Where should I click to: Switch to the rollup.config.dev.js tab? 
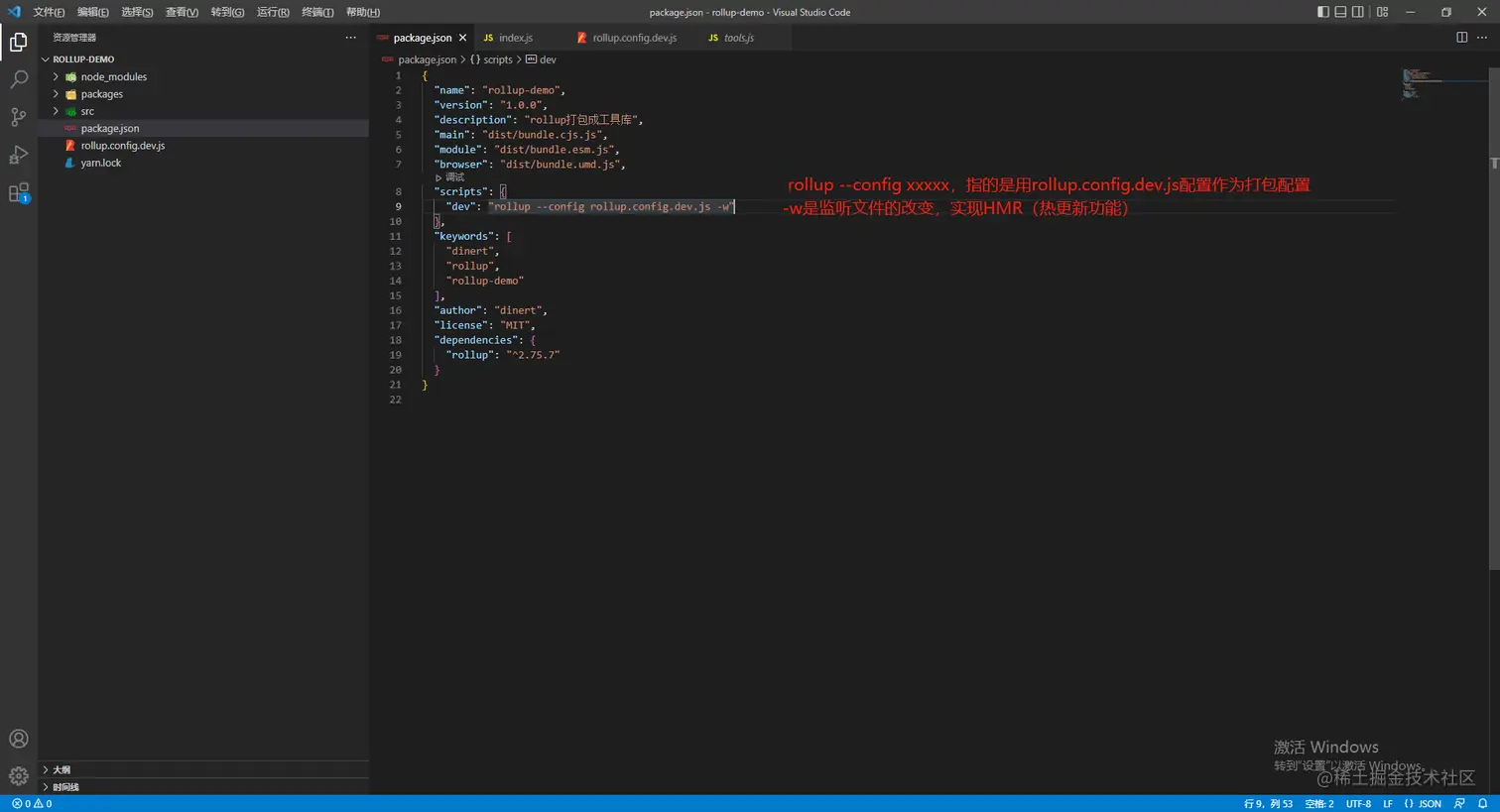(x=635, y=38)
